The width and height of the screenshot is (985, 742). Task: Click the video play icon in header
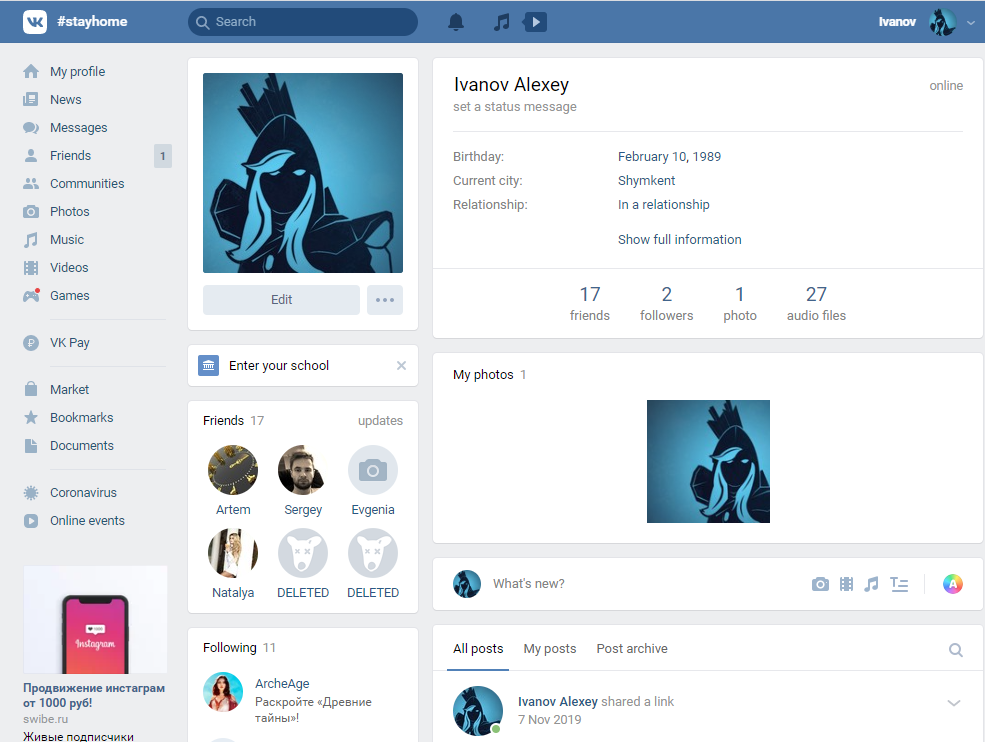pos(535,22)
